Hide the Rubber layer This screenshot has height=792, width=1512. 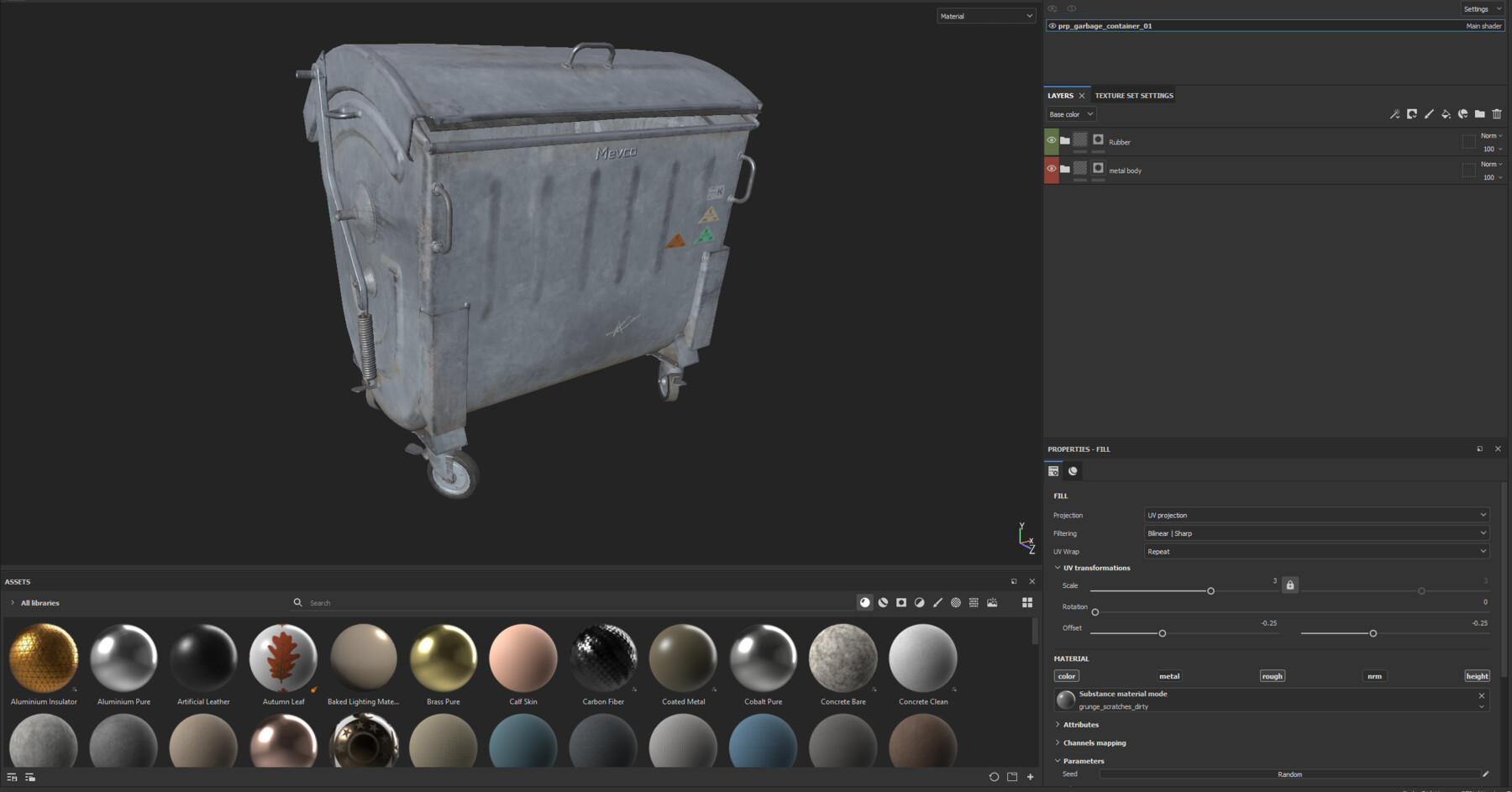(1051, 141)
